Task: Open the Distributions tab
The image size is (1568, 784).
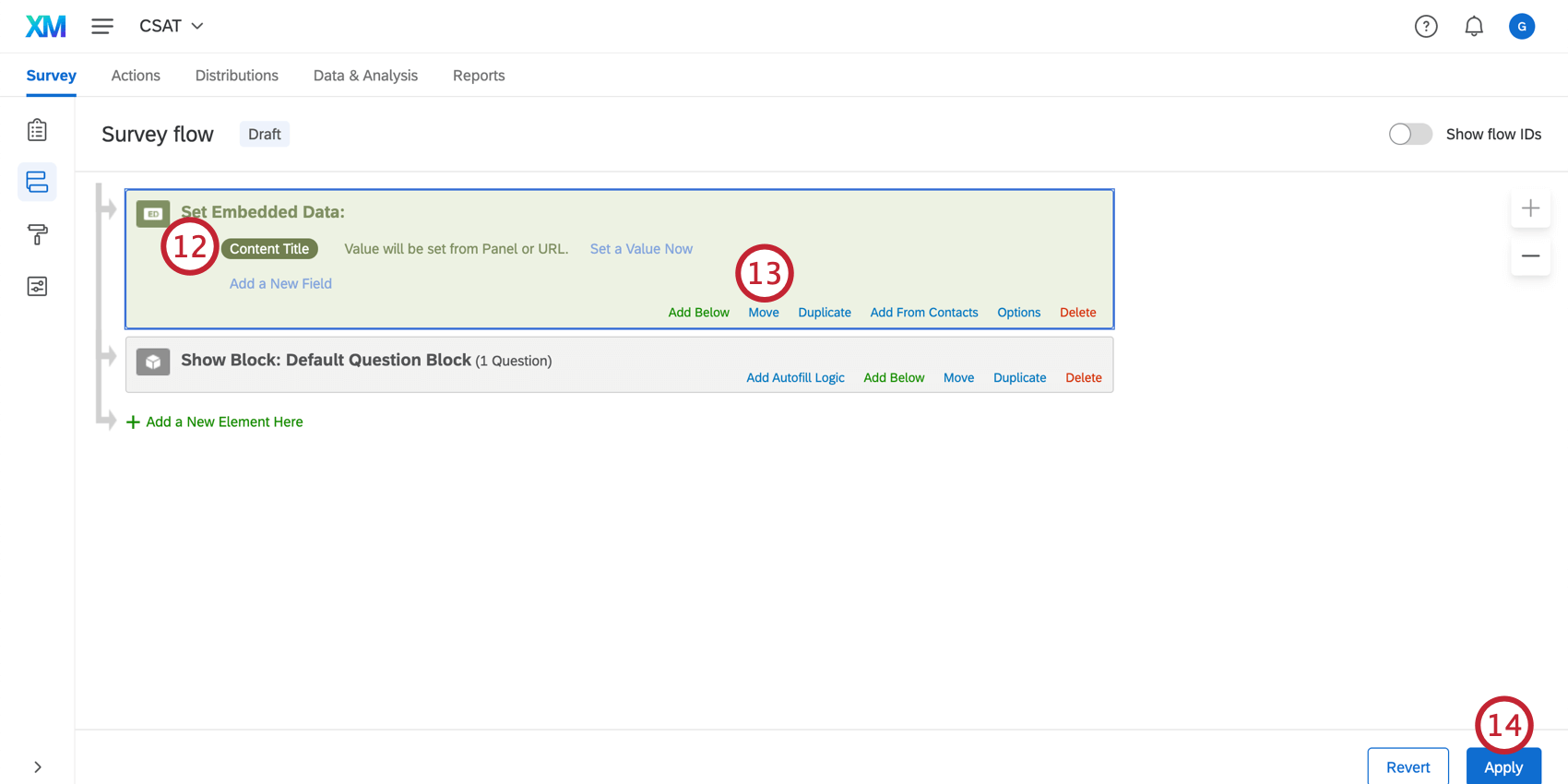Action: (237, 76)
